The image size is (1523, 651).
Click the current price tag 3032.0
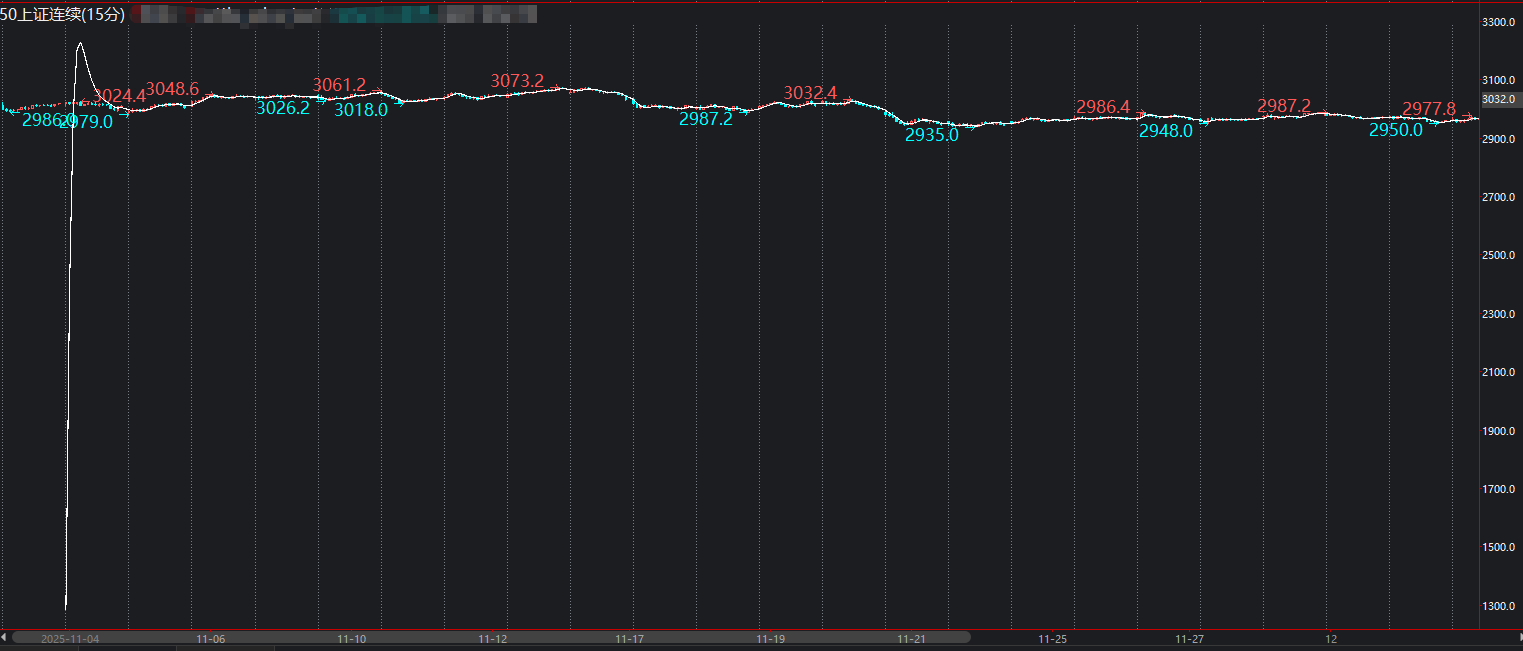pyautogui.click(x=1498, y=99)
